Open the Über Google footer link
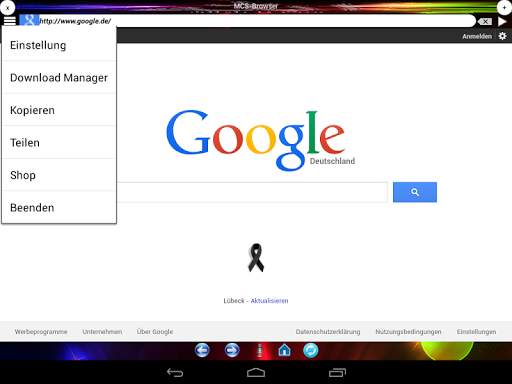 coord(155,332)
